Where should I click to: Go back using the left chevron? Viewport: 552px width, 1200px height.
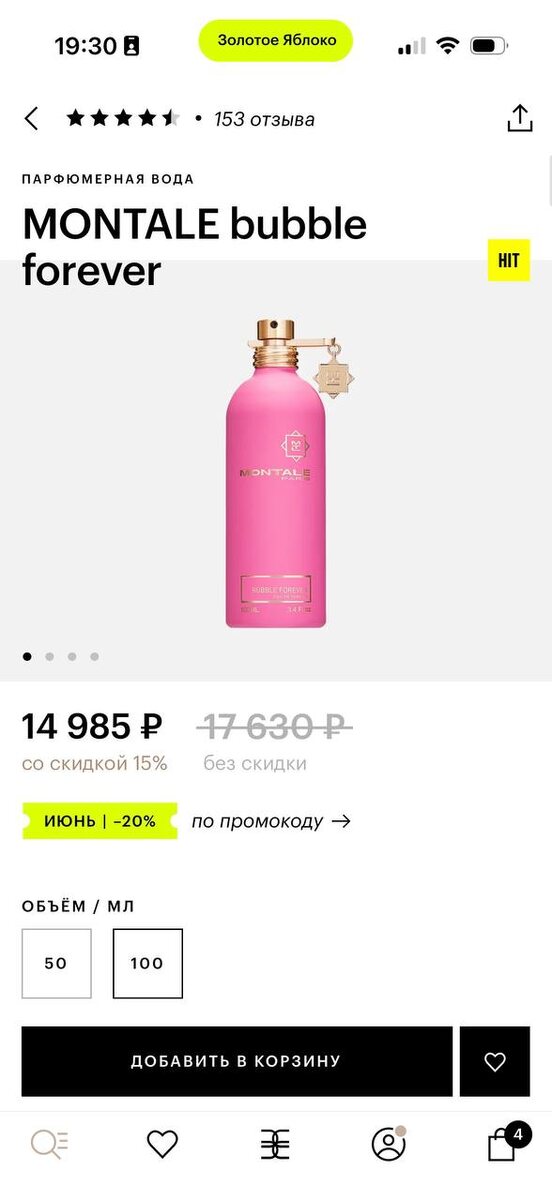pos(31,119)
